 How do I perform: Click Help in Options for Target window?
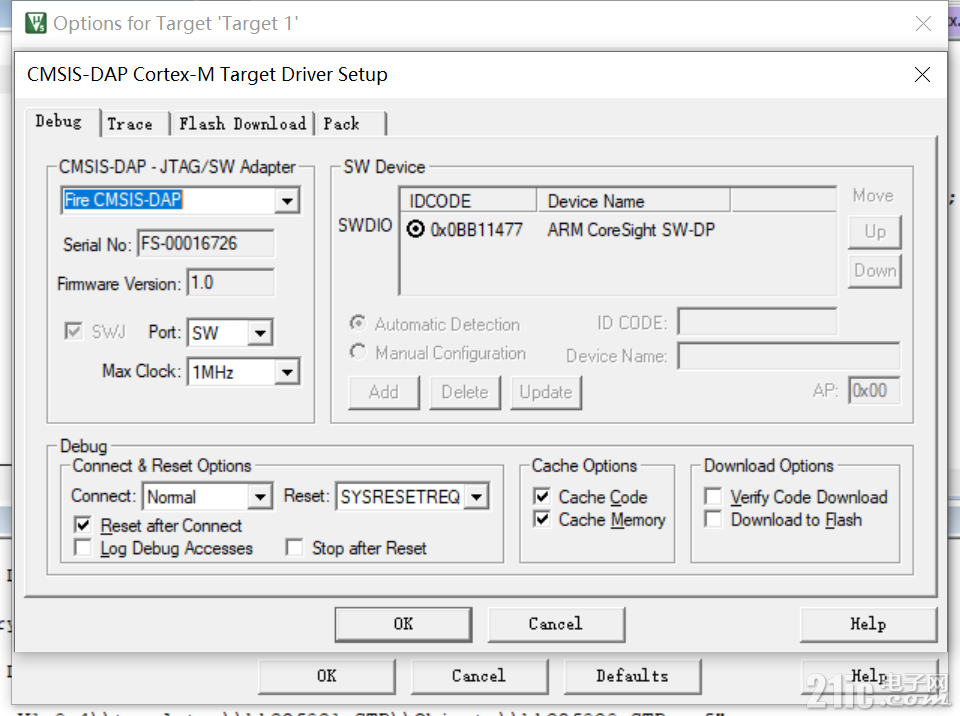[869, 676]
